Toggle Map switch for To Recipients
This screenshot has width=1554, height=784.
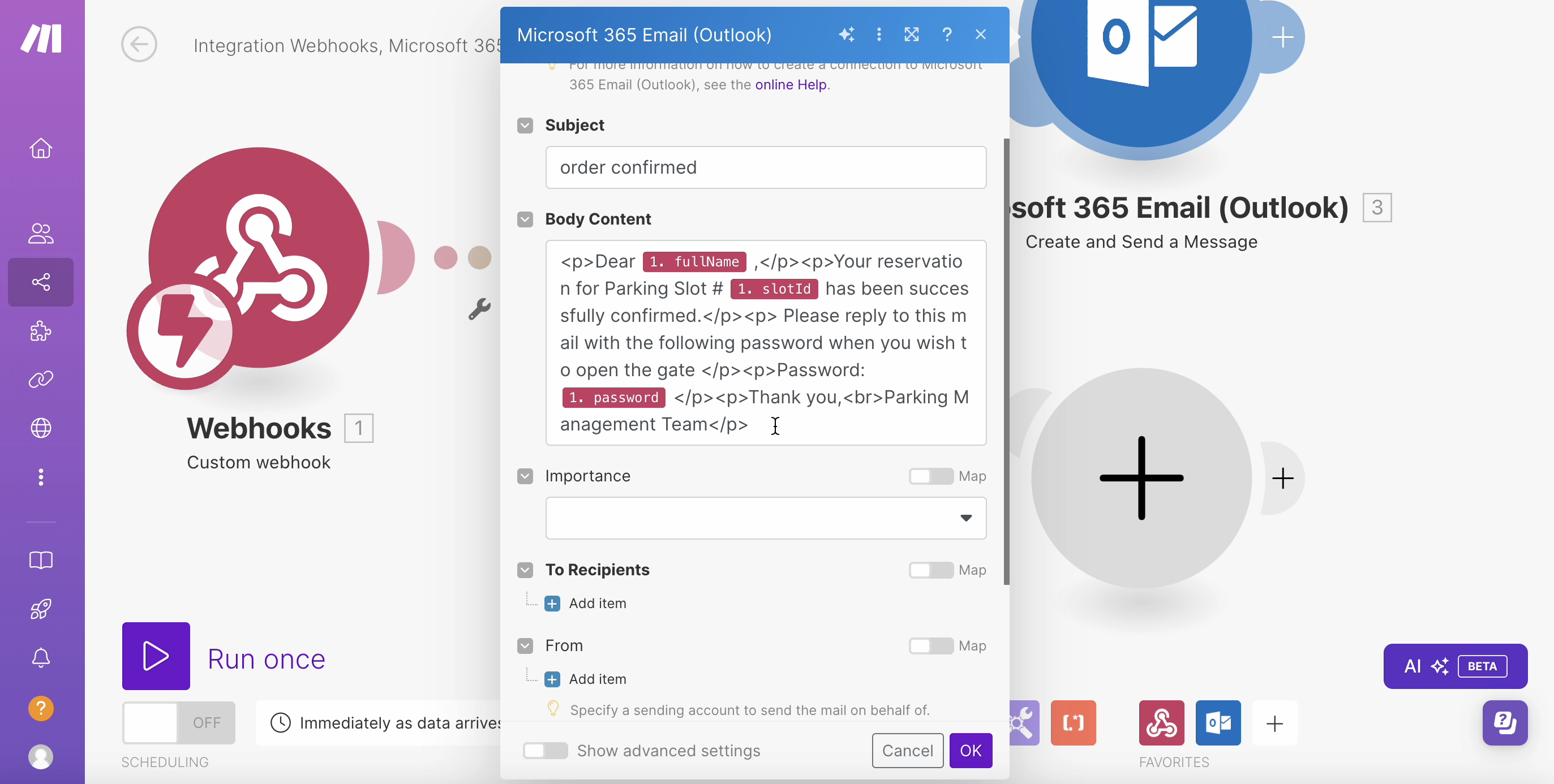tap(931, 570)
